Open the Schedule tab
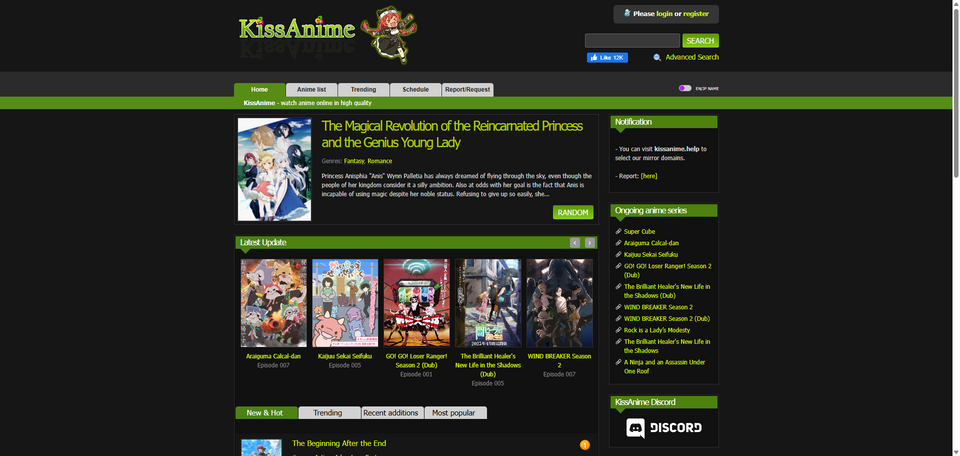This screenshot has height=456, width=960. click(x=415, y=90)
